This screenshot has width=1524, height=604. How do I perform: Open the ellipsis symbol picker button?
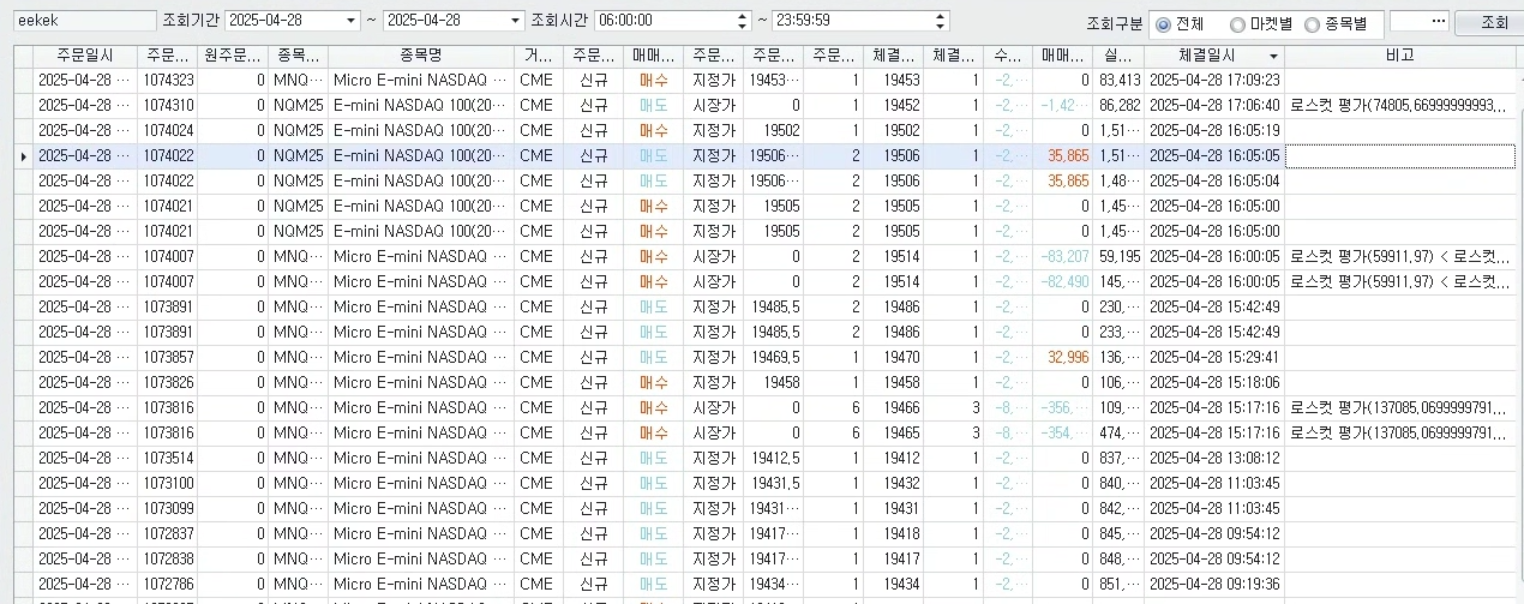1439,21
